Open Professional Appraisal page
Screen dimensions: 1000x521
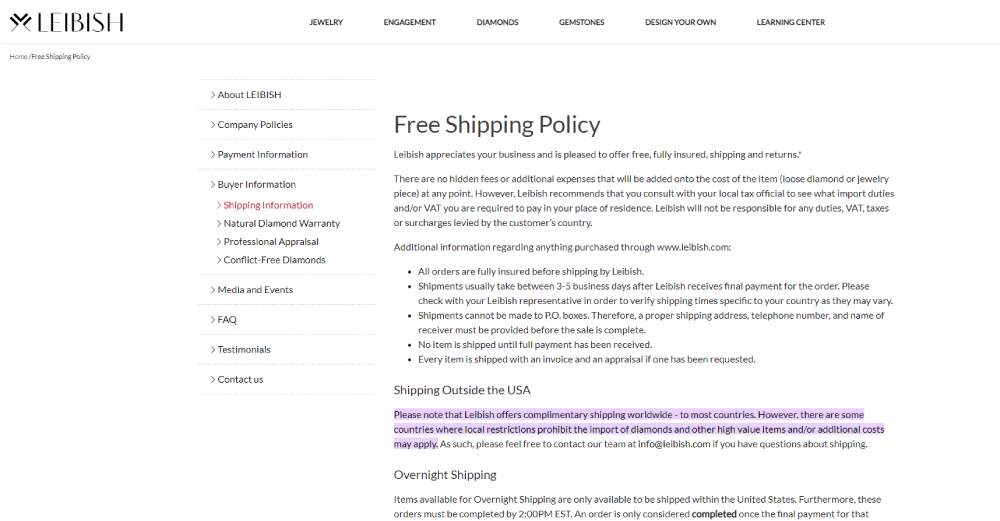tap(271, 242)
